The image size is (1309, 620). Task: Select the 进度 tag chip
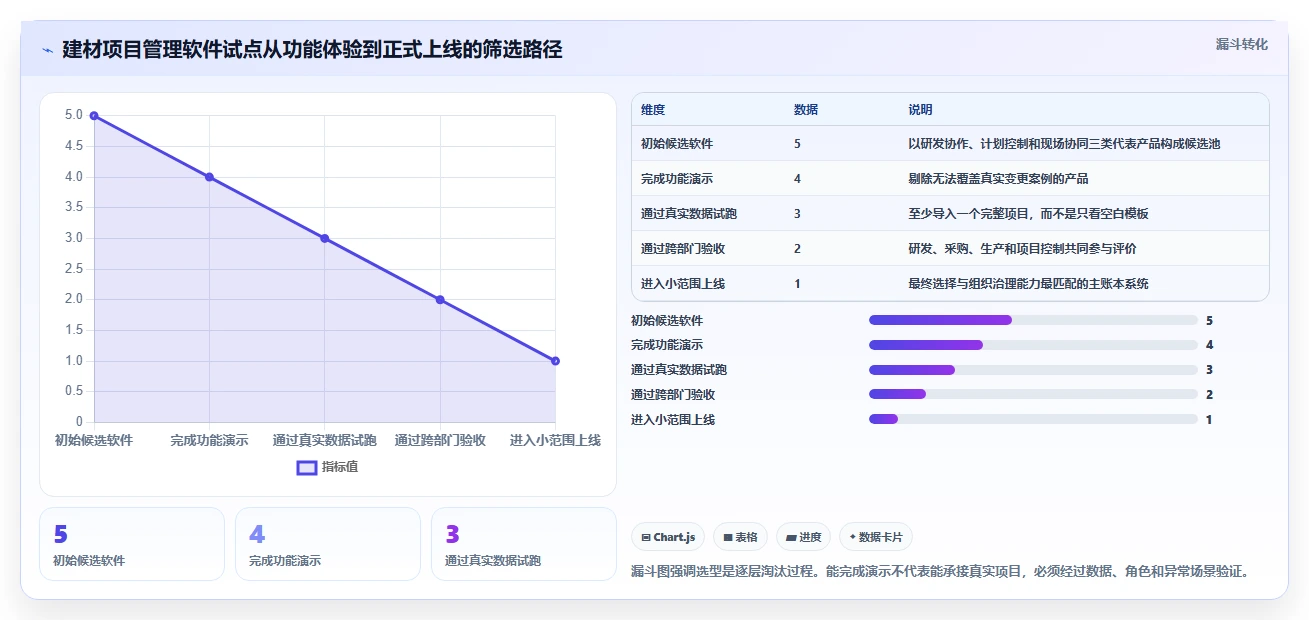click(x=804, y=537)
